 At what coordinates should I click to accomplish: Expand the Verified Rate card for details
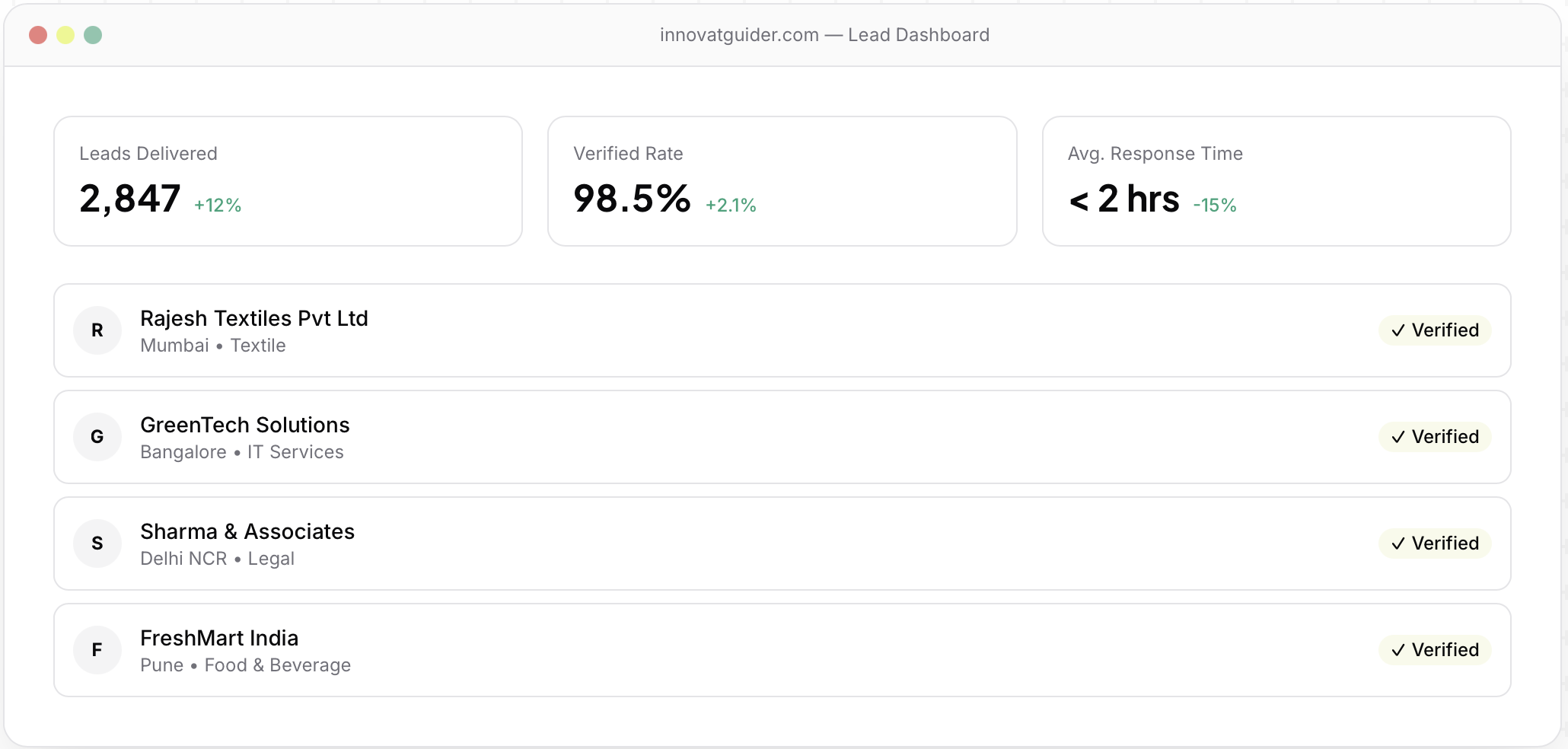[782, 181]
